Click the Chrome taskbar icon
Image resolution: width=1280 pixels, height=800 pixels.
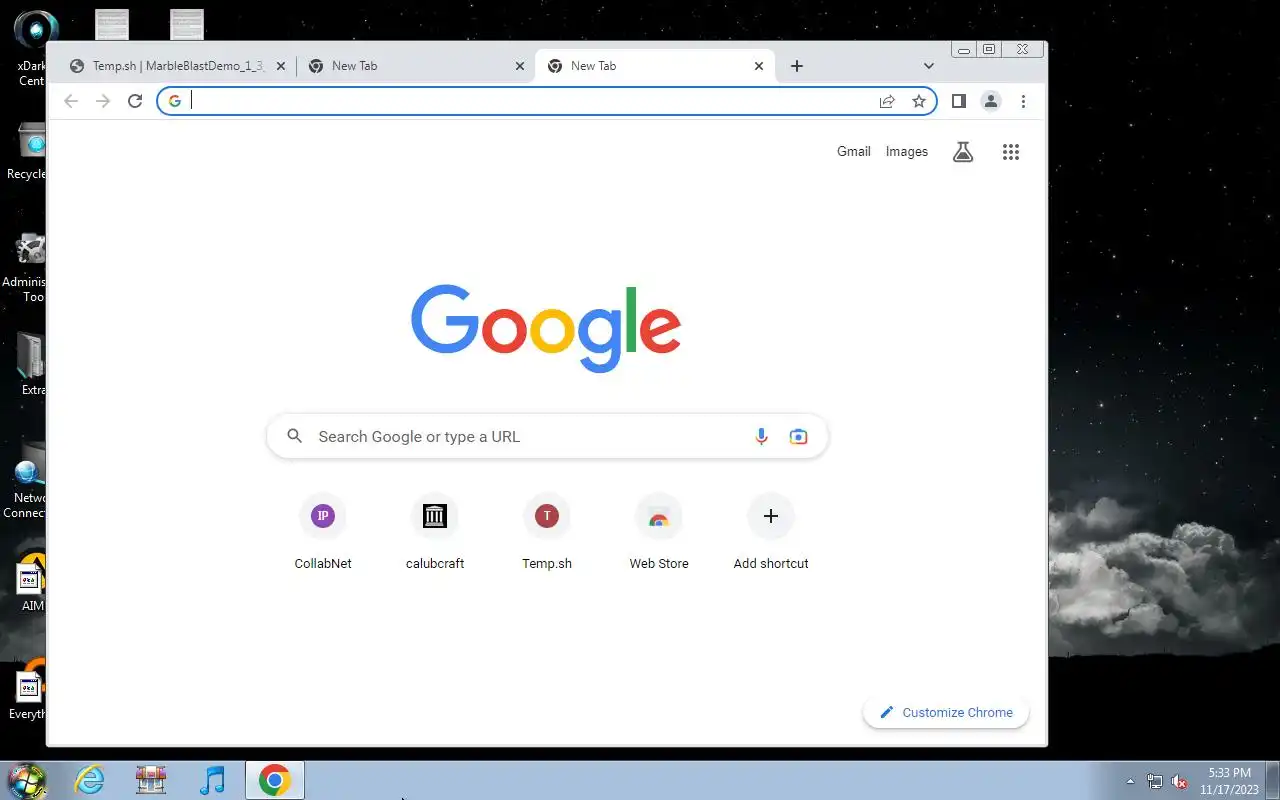tap(275, 780)
